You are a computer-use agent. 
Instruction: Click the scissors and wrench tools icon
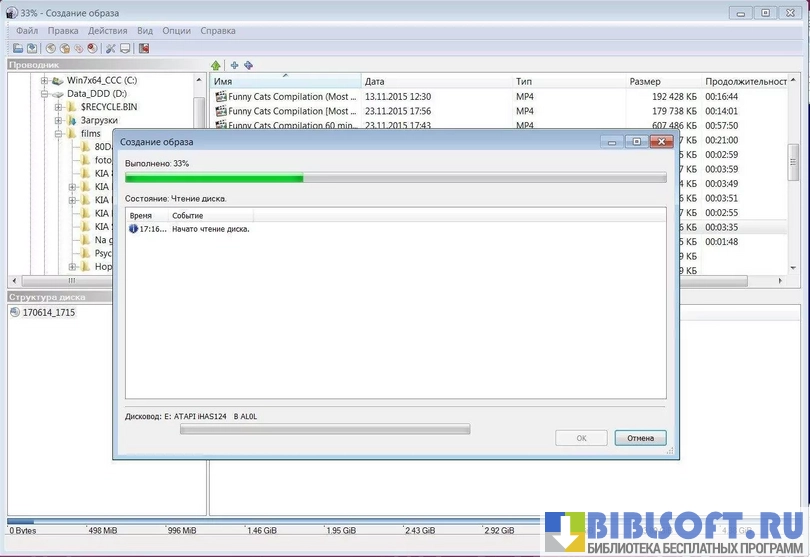(x=110, y=48)
